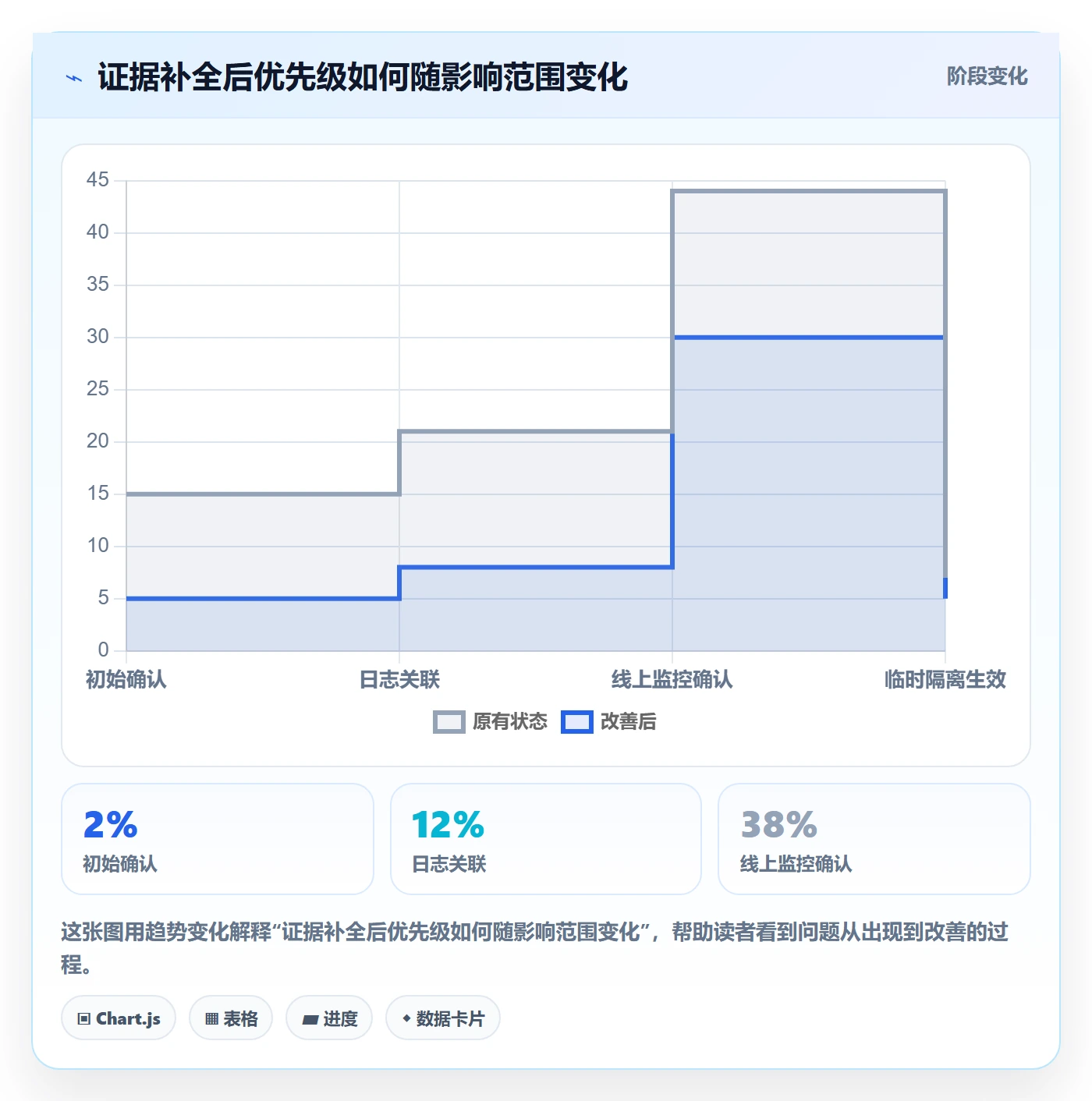
Task: Click the 临时隔离生效 x-axis label
Action: pos(945,680)
